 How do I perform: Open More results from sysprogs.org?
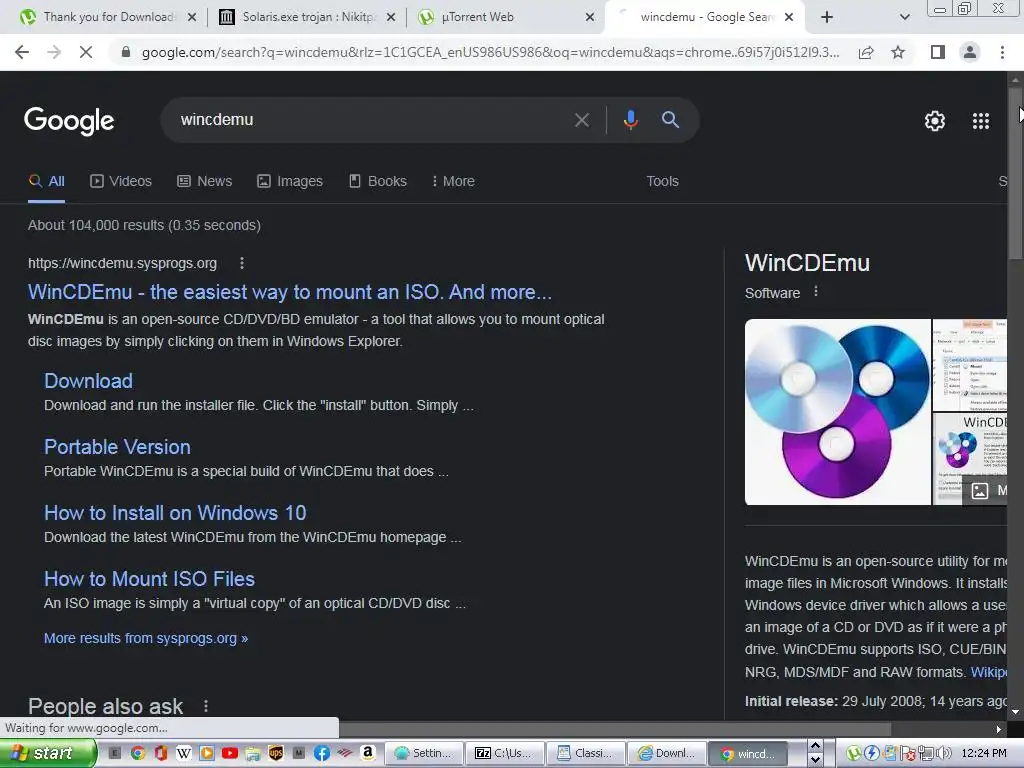click(x=146, y=638)
